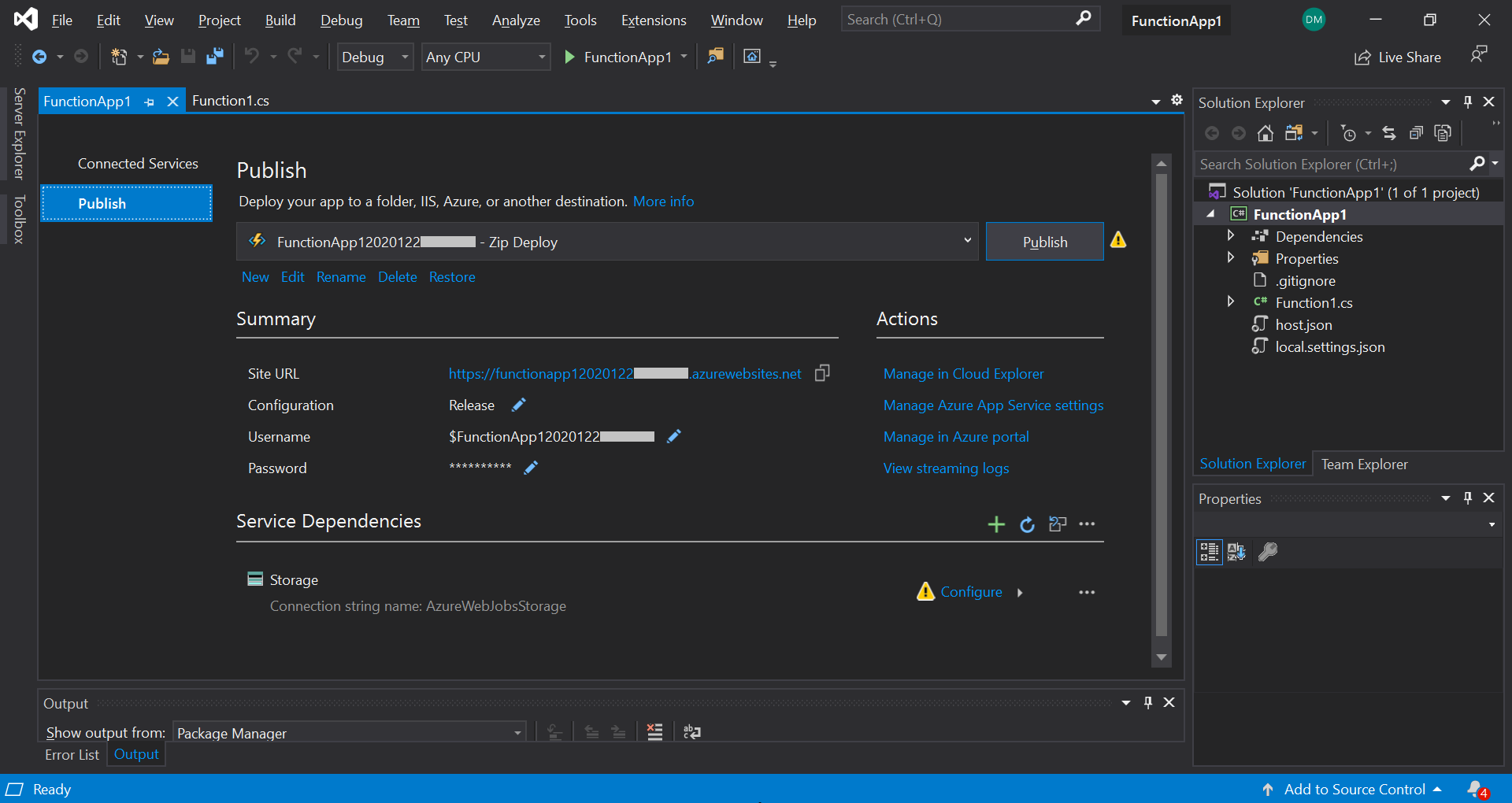Expand the Properties tree node
The width and height of the screenshot is (1512, 803).
[1231, 257]
